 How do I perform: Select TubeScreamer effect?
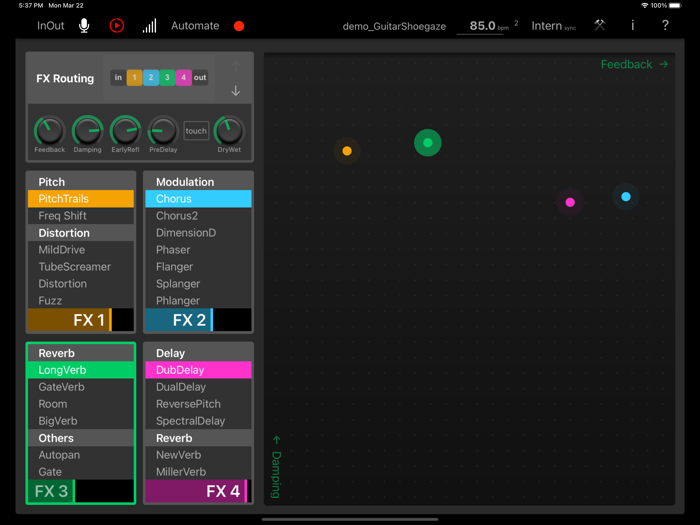[81, 267]
